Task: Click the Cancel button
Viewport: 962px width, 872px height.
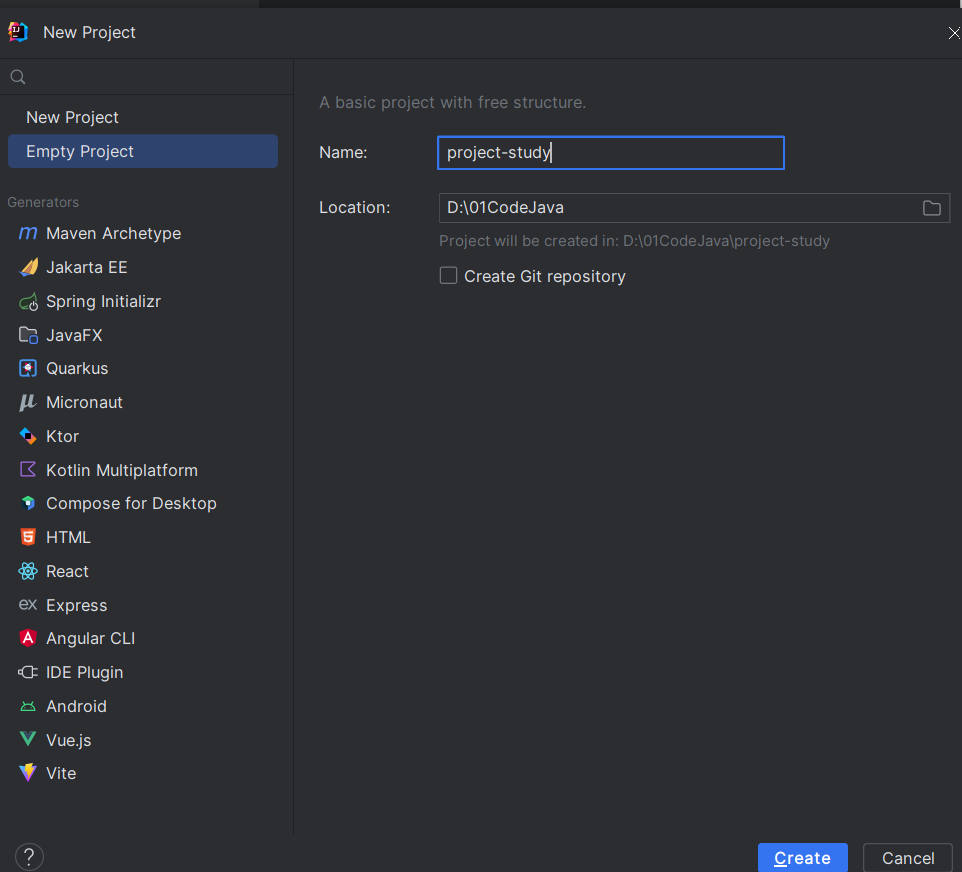Action: (907, 857)
